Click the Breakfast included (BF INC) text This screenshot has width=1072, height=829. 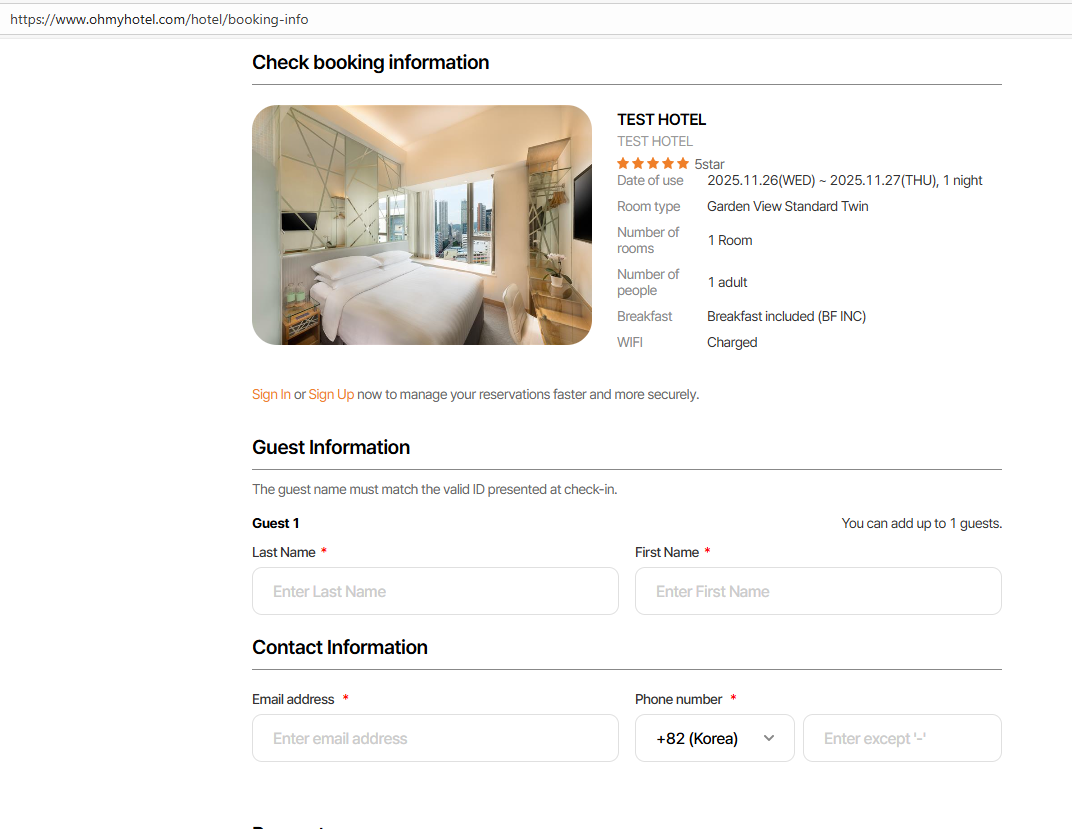786,317
